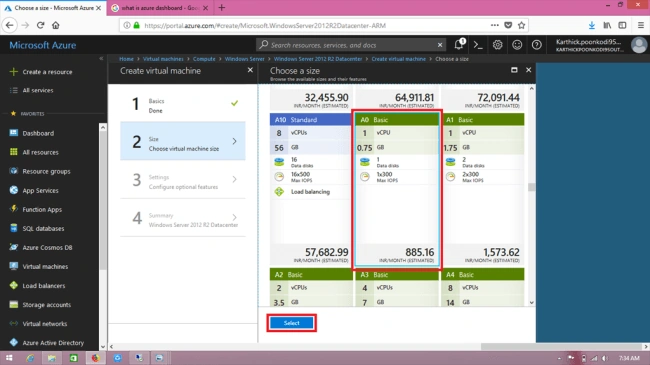The width and height of the screenshot is (650, 365).
Task: Open All resources in the sidebar
Action: (40, 152)
